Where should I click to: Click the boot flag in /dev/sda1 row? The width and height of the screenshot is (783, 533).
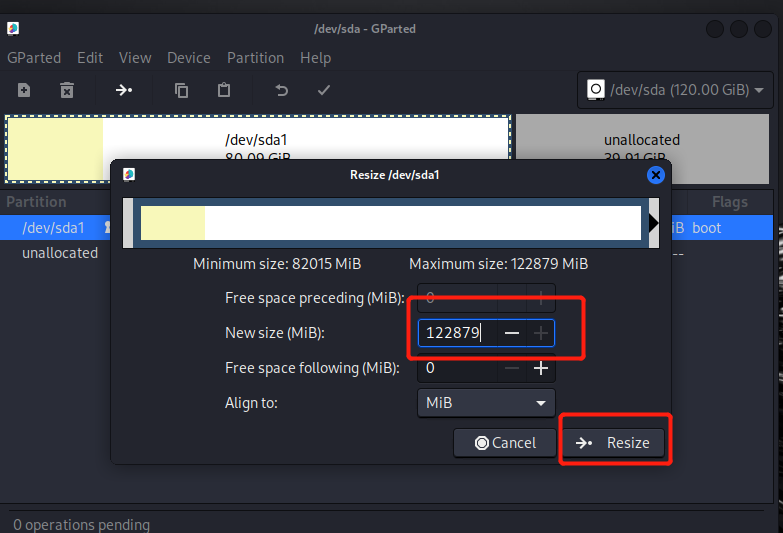click(x=706, y=228)
